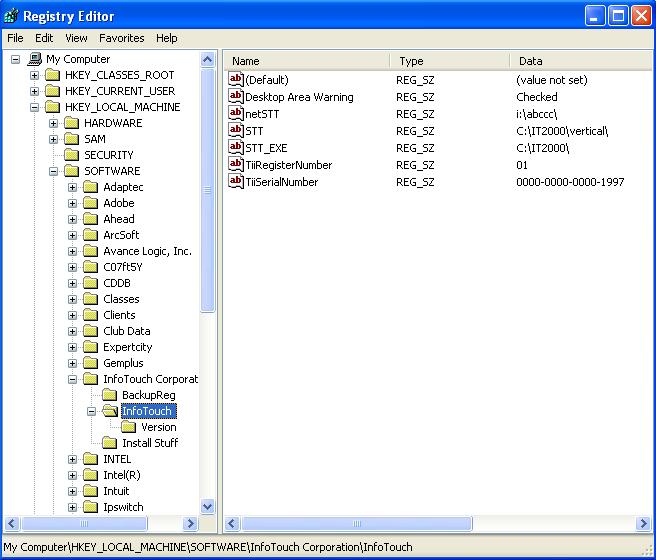Click tree pane scroll left arrow
Image resolution: width=656 pixels, height=560 pixels.
click(x=12, y=523)
